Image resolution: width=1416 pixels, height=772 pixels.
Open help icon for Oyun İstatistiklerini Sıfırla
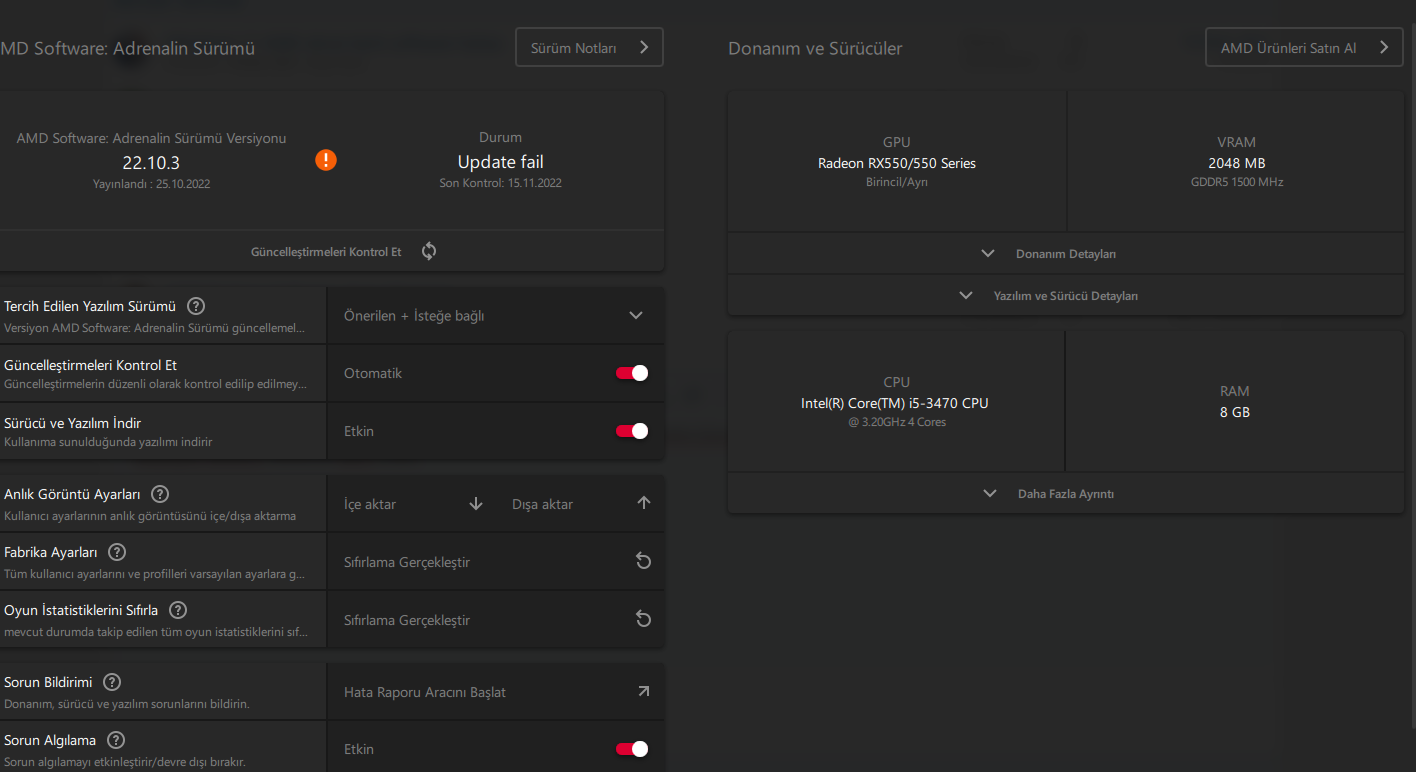(x=177, y=610)
